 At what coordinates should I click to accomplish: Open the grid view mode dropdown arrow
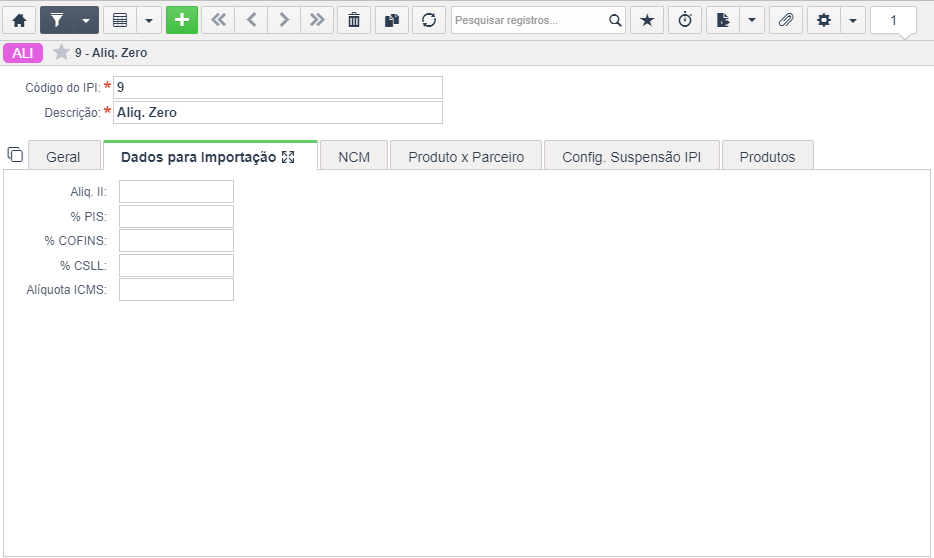pyautogui.click(x=149, y=20)
